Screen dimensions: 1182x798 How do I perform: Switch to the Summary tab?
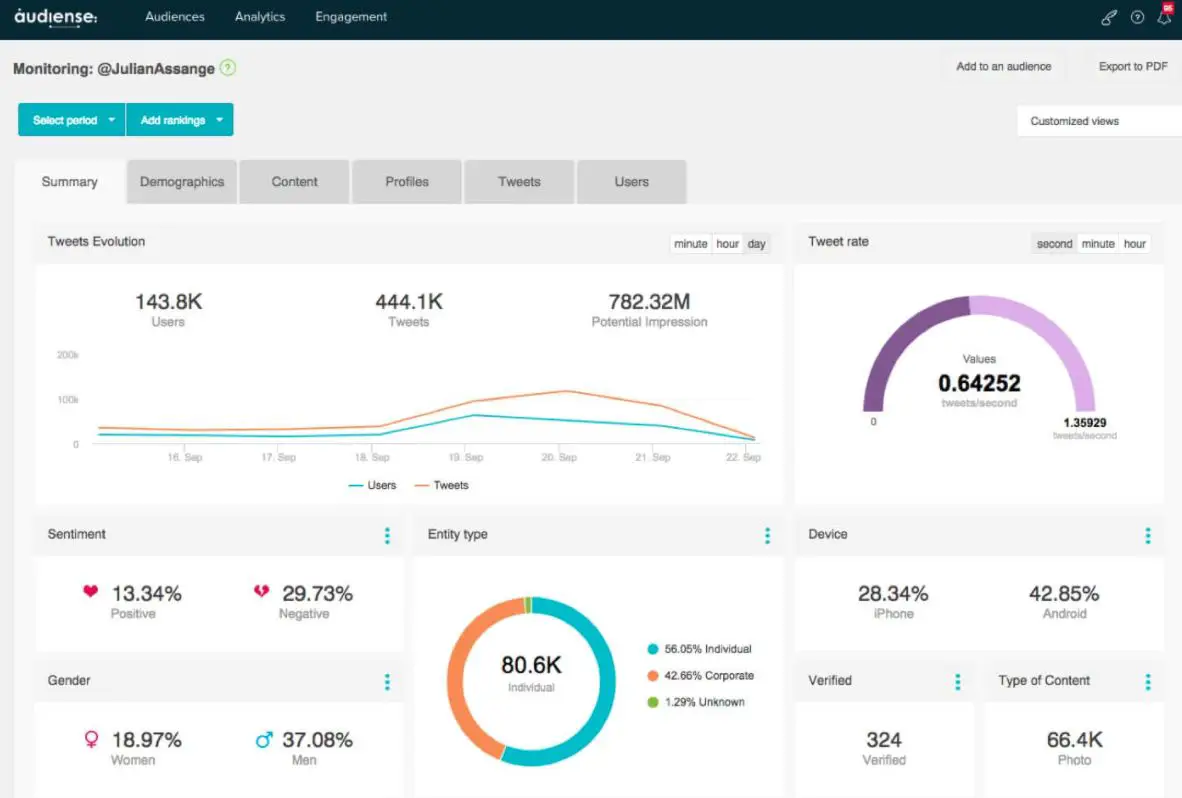click(70, 182)
